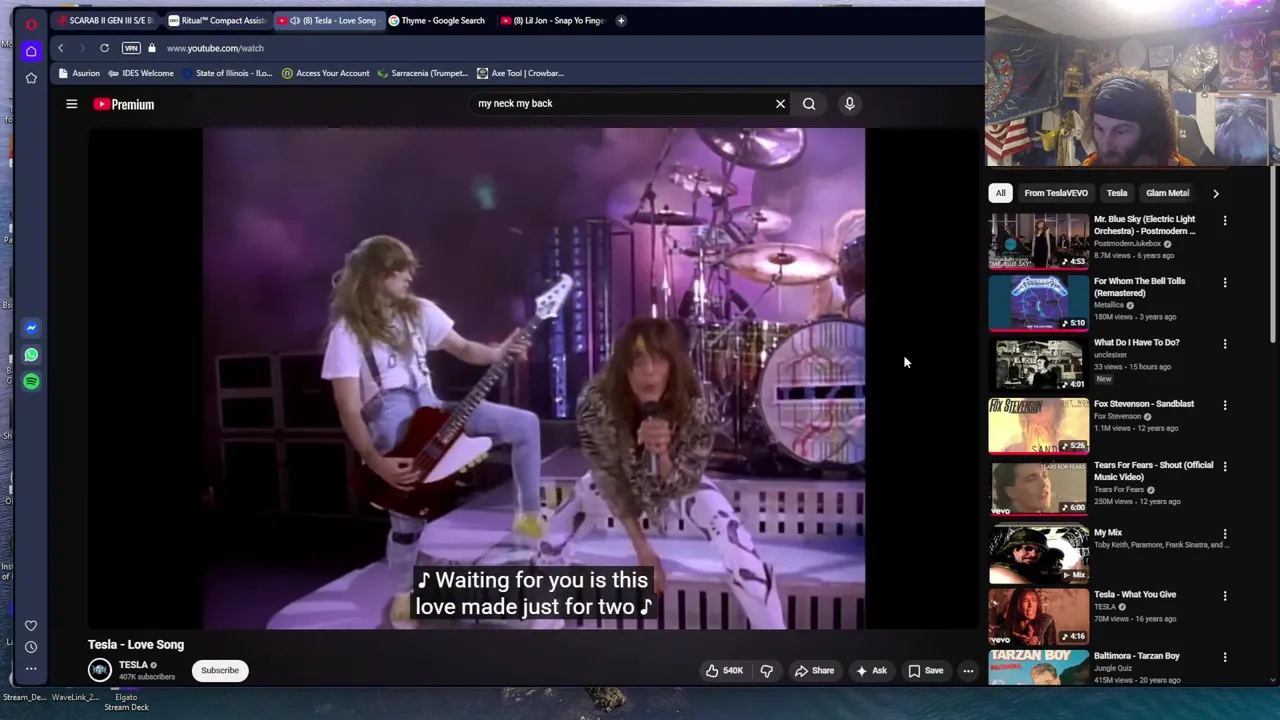Switch to Ritual Compact Assist tab
The height and width of the screenshot is (720, 1280).
coord(217,20)
